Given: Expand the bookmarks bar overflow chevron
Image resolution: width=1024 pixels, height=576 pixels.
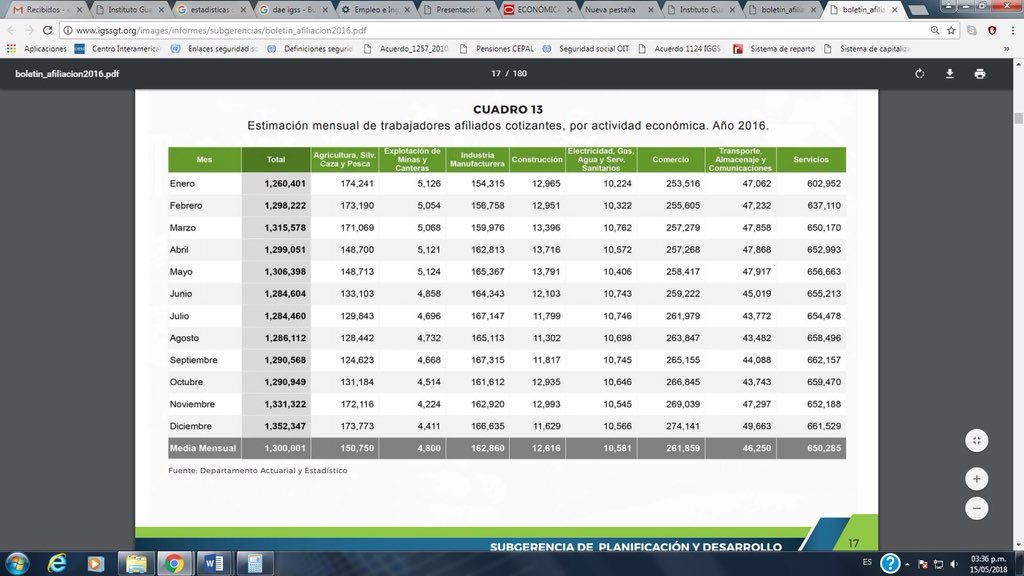Looking at the screenshot, I should click(1006, 48).
